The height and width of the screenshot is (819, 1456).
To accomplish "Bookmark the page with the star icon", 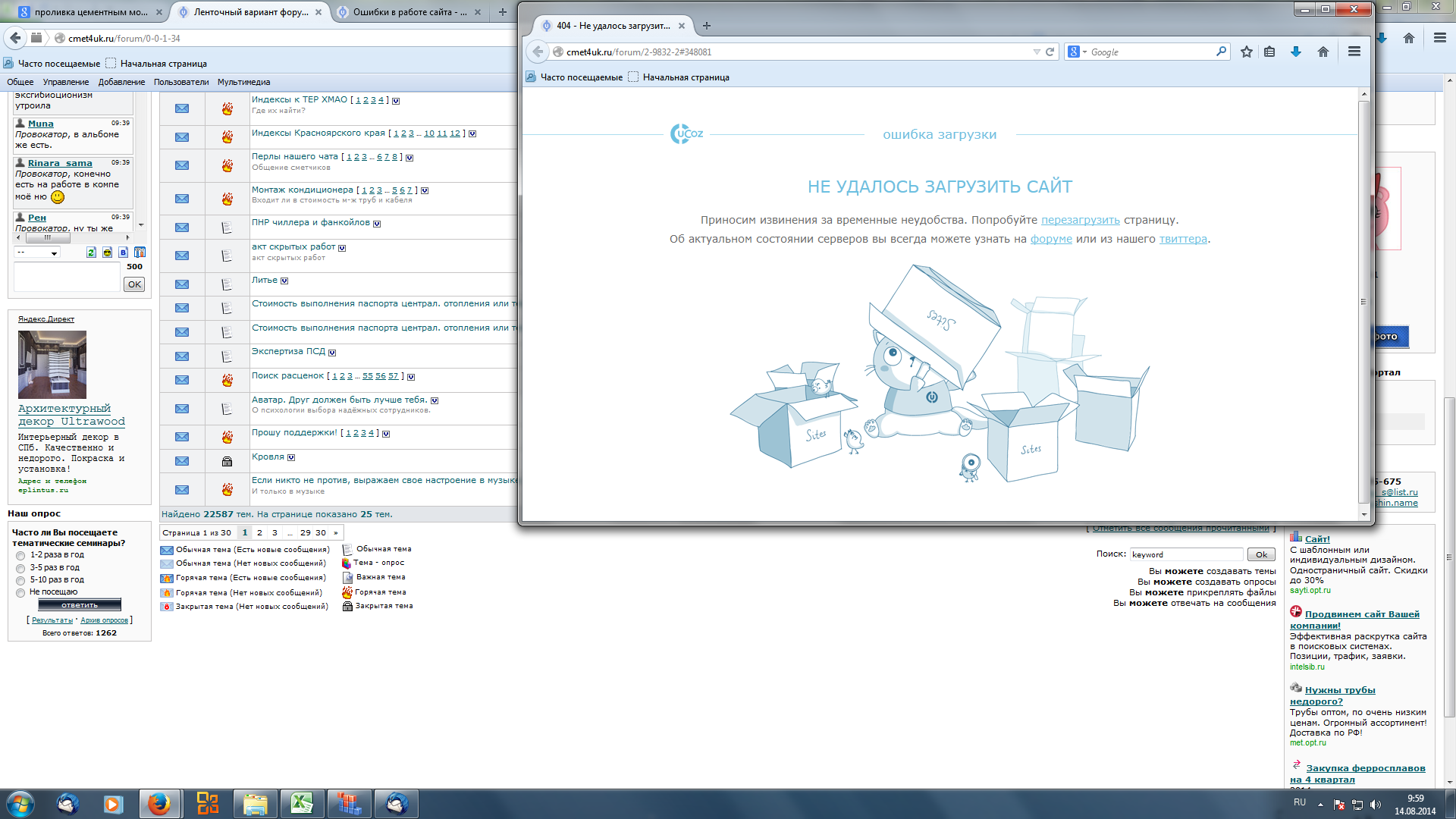I will pyautogui.click(x=1246, y=52).
